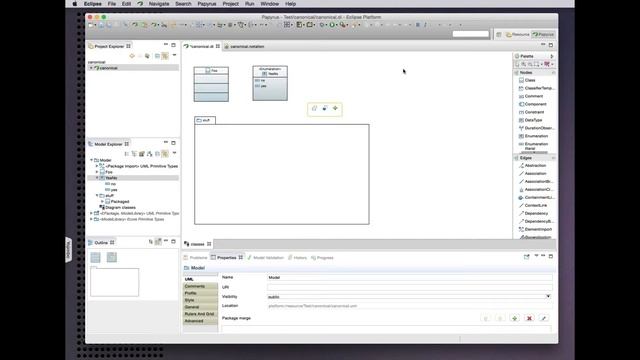Click the Quick Access search field
Screen dimensions: 640x360
(x=470, y=34)
